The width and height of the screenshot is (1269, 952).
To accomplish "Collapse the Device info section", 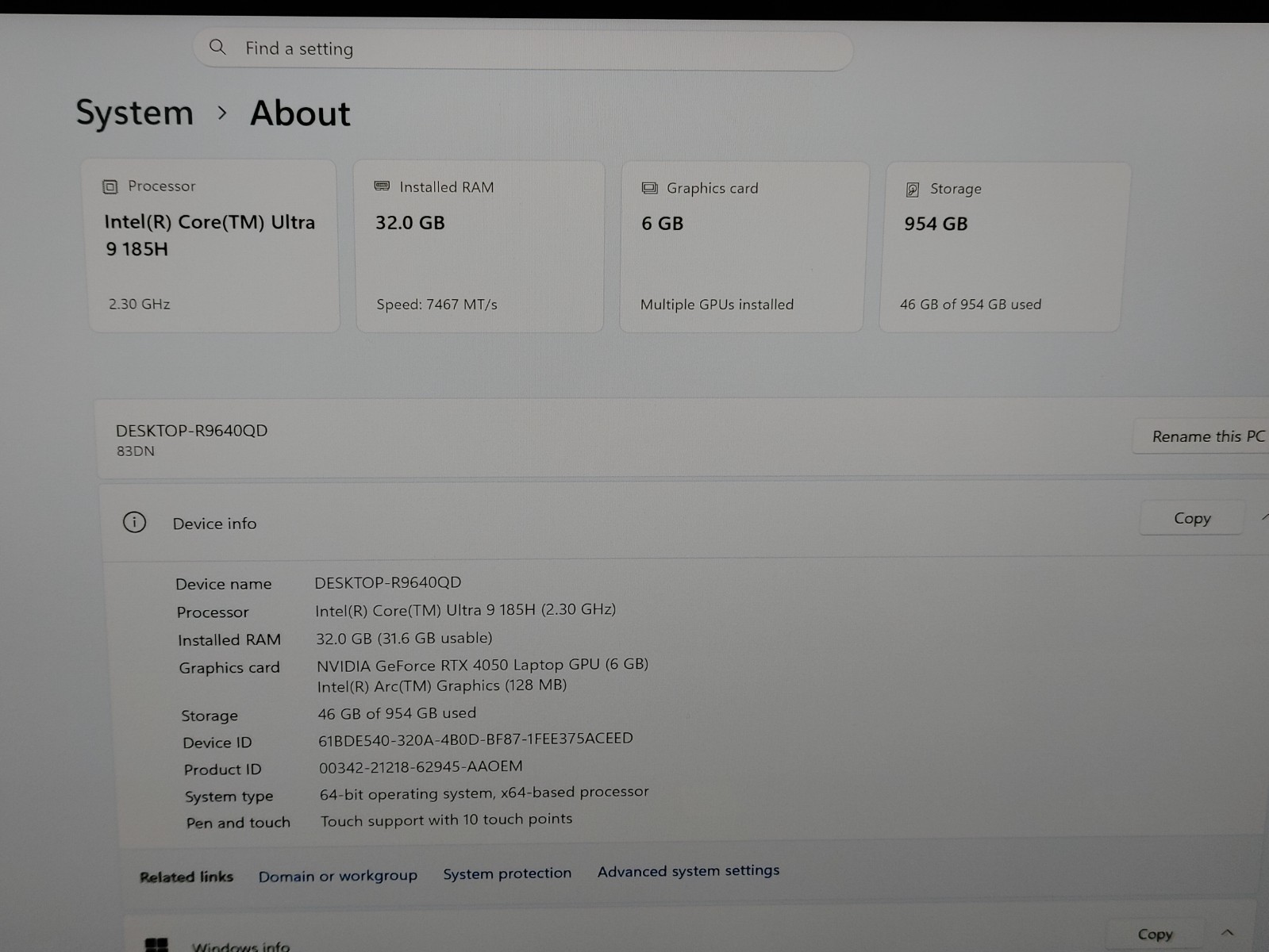I will [1264, 518].
